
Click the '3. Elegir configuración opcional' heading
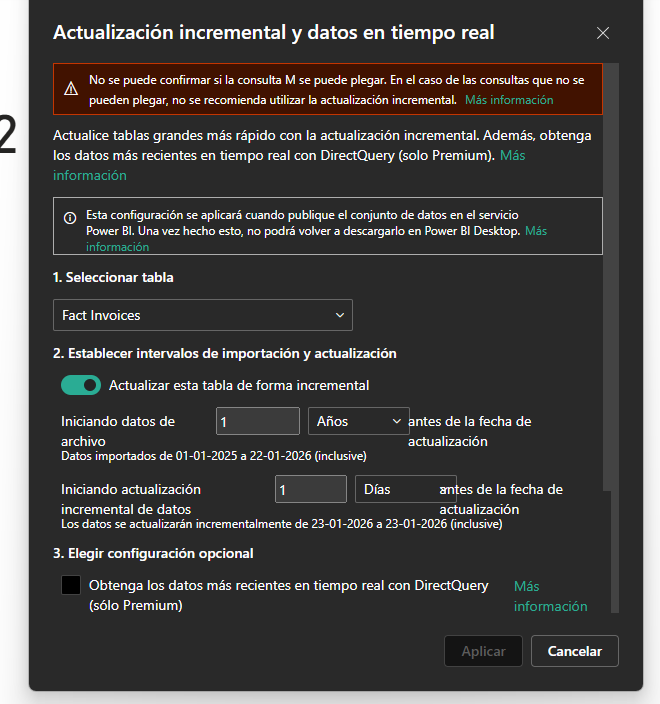point(153,553)
